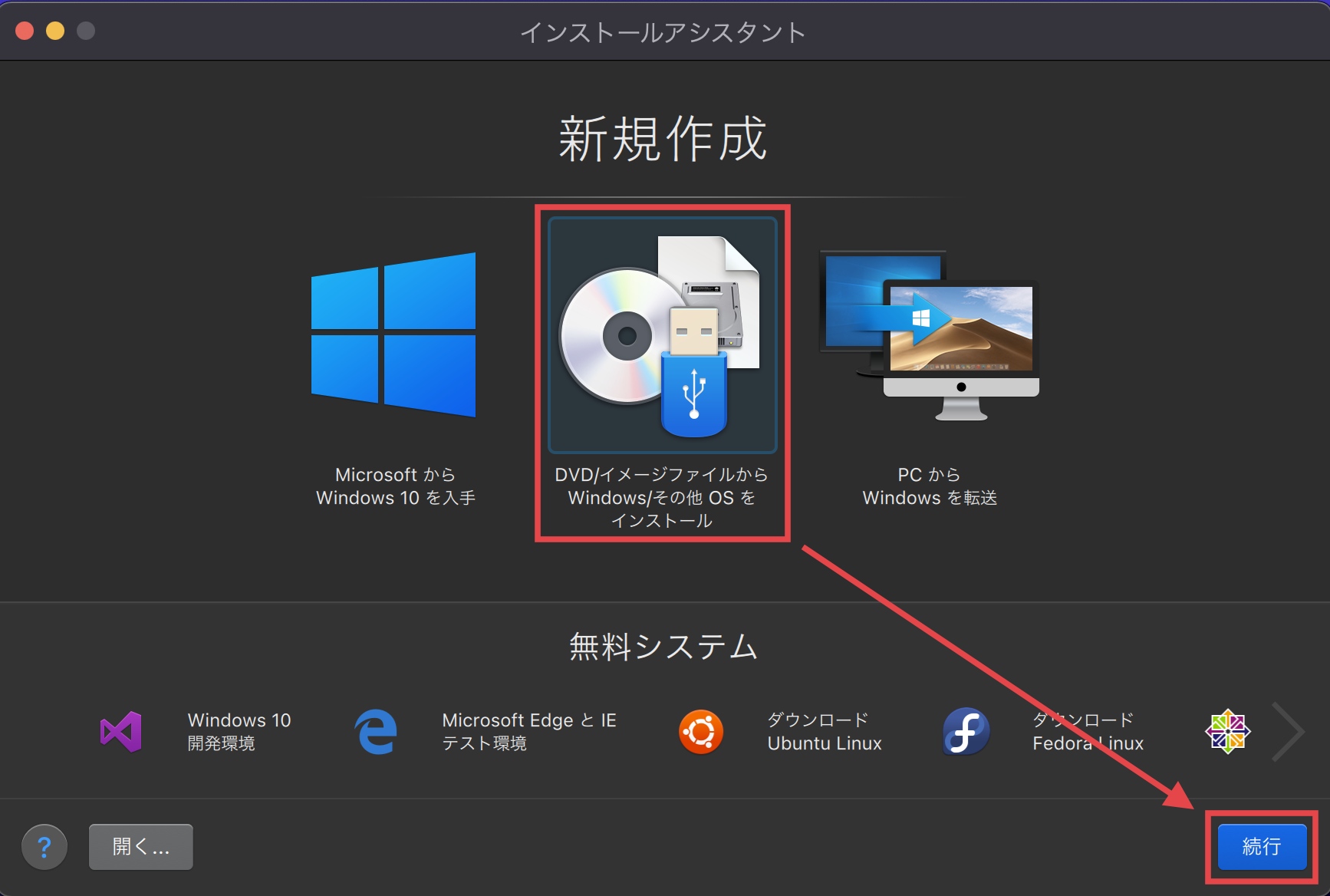Select the PC to Mac transfer icon
This screenshot has height=896, width=1330.
(x=930, y=335)
